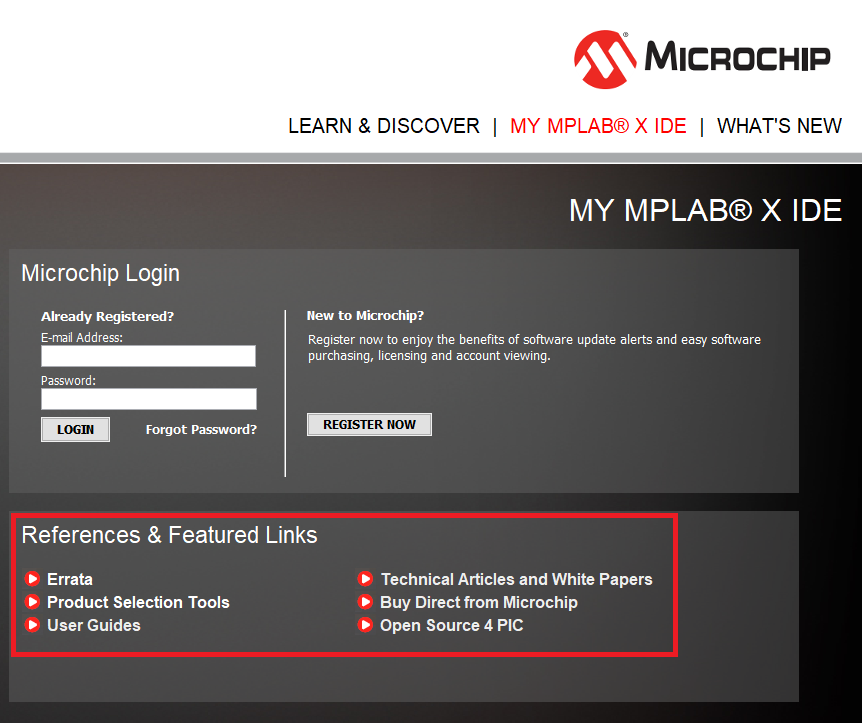The height and width of the screenshot is (723, 862).
Task: Click the arrow icon beside Technical Articles and White Papers
Action: click(x=366, y=579)
